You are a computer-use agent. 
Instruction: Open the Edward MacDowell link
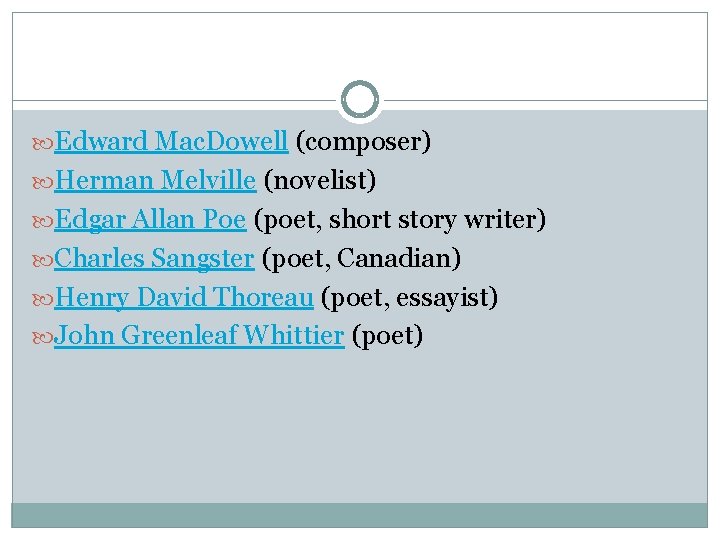point(171,142)
